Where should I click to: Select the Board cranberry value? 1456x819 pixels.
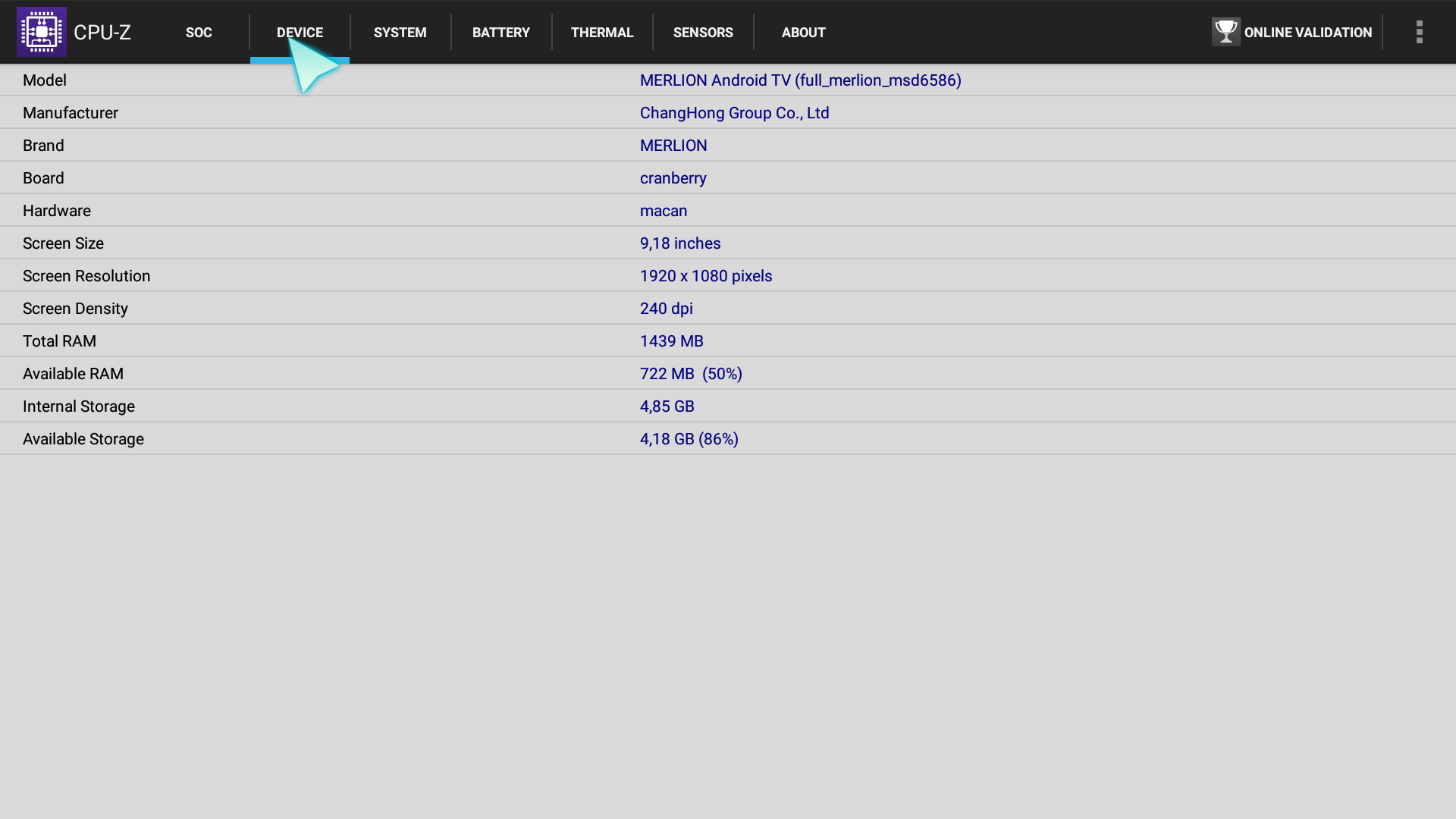[x=673, y=178]
